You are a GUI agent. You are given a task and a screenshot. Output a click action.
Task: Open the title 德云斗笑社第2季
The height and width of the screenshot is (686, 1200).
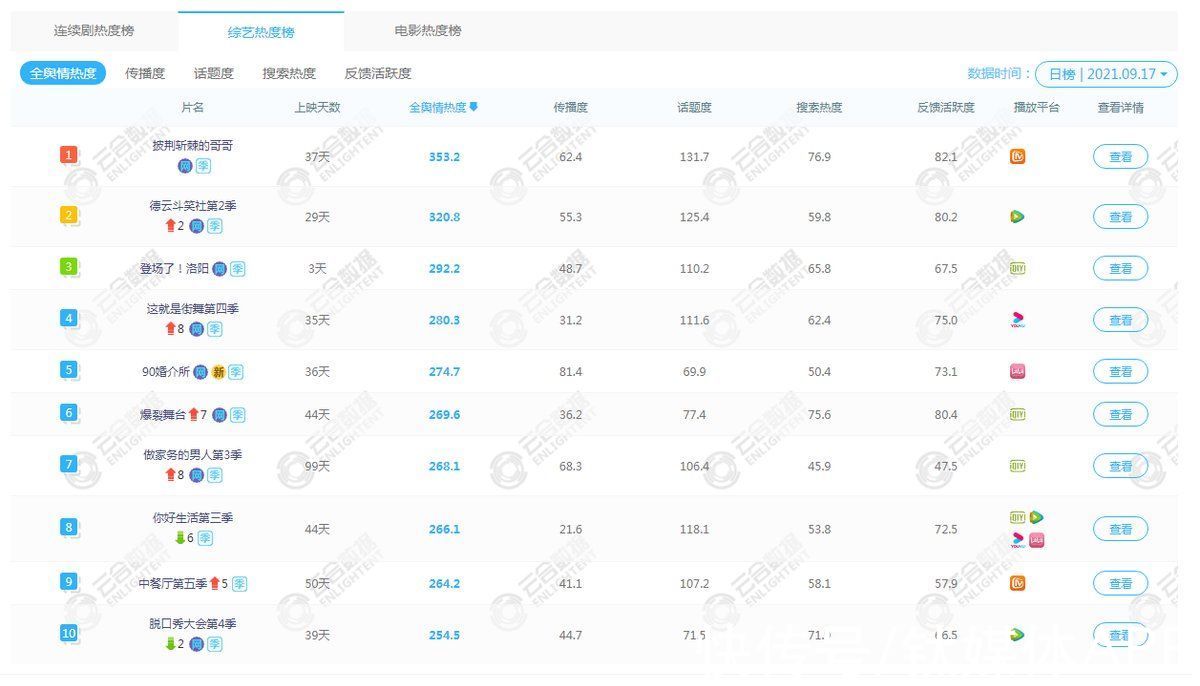pyautogui.click(x=192, y=206)
